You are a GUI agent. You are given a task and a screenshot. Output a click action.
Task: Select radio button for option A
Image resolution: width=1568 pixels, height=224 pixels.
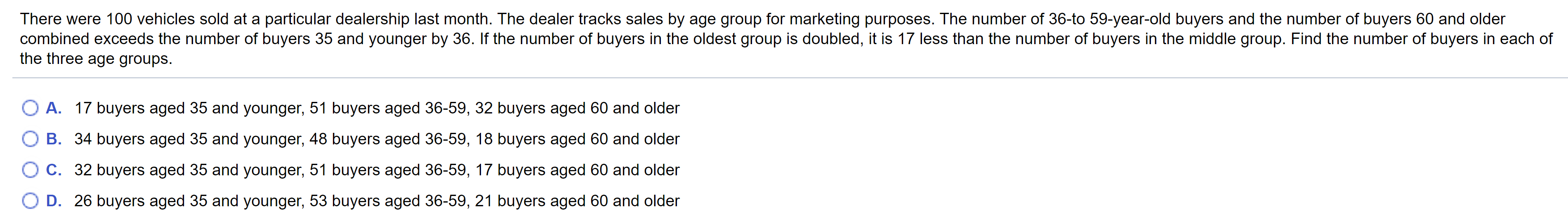pyautogui.click(x=30, y=108)
